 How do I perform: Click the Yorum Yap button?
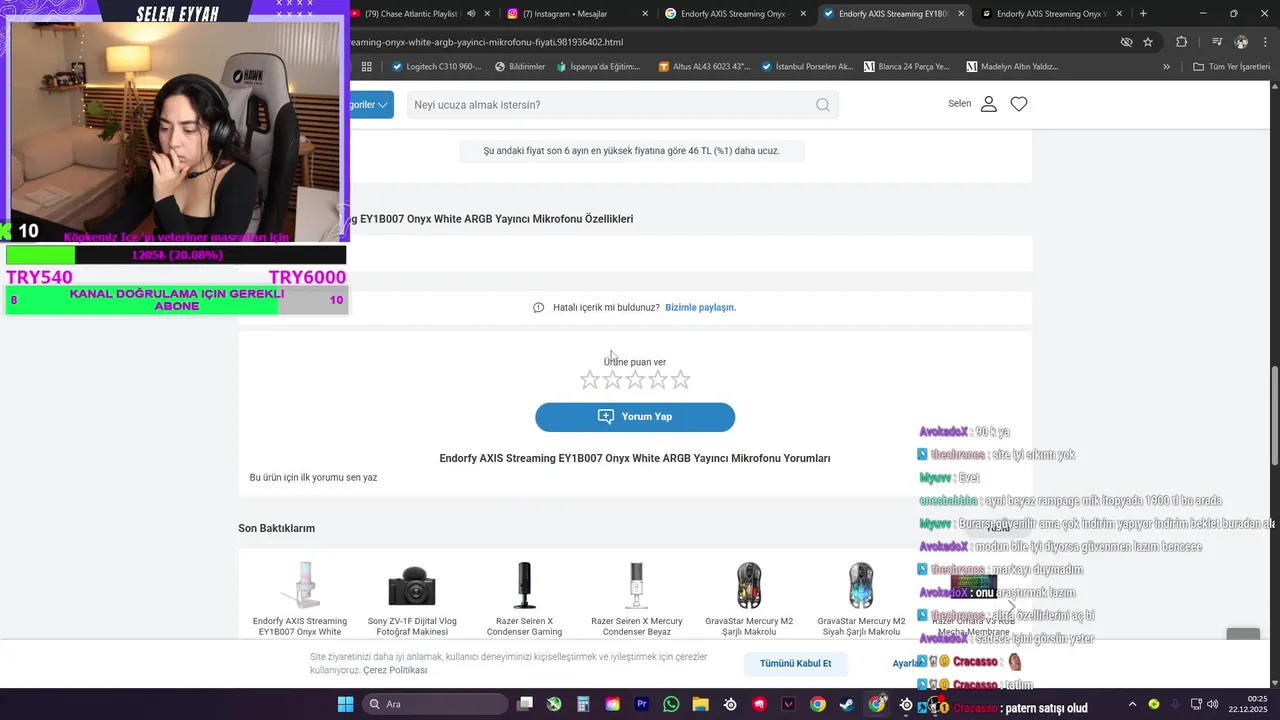[635, 417]
